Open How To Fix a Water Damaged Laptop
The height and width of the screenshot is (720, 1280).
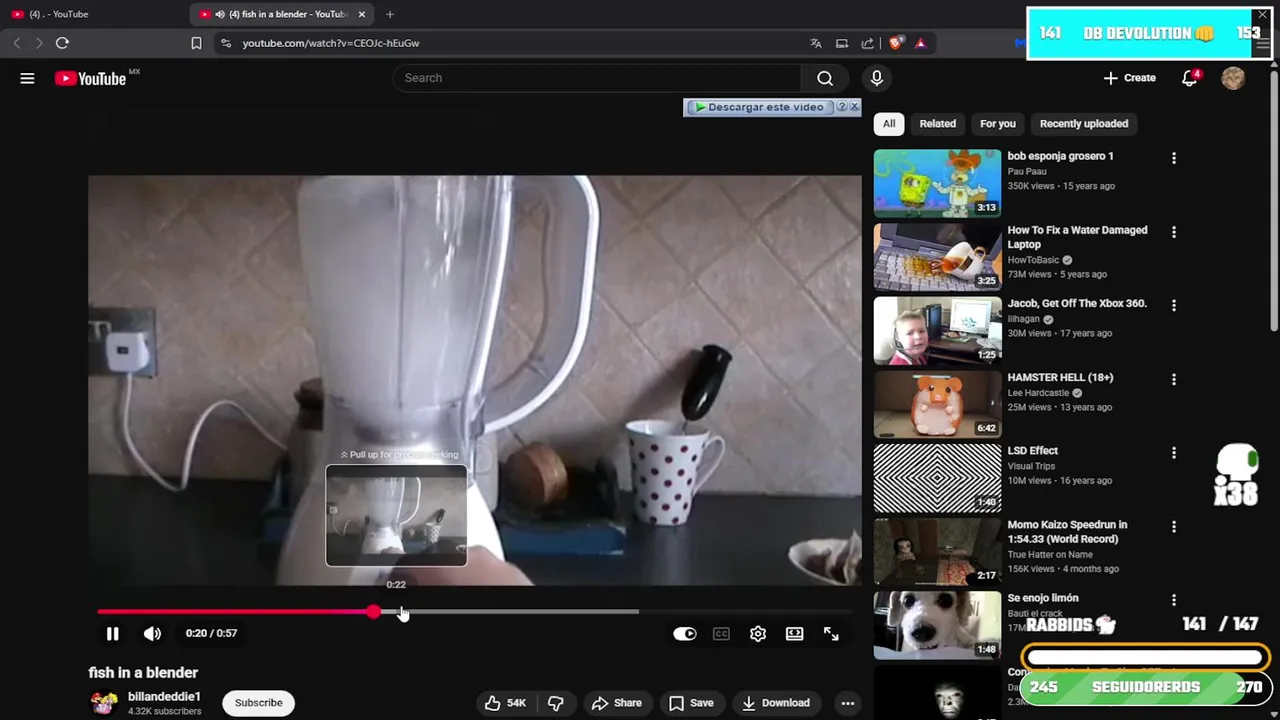1077,237
